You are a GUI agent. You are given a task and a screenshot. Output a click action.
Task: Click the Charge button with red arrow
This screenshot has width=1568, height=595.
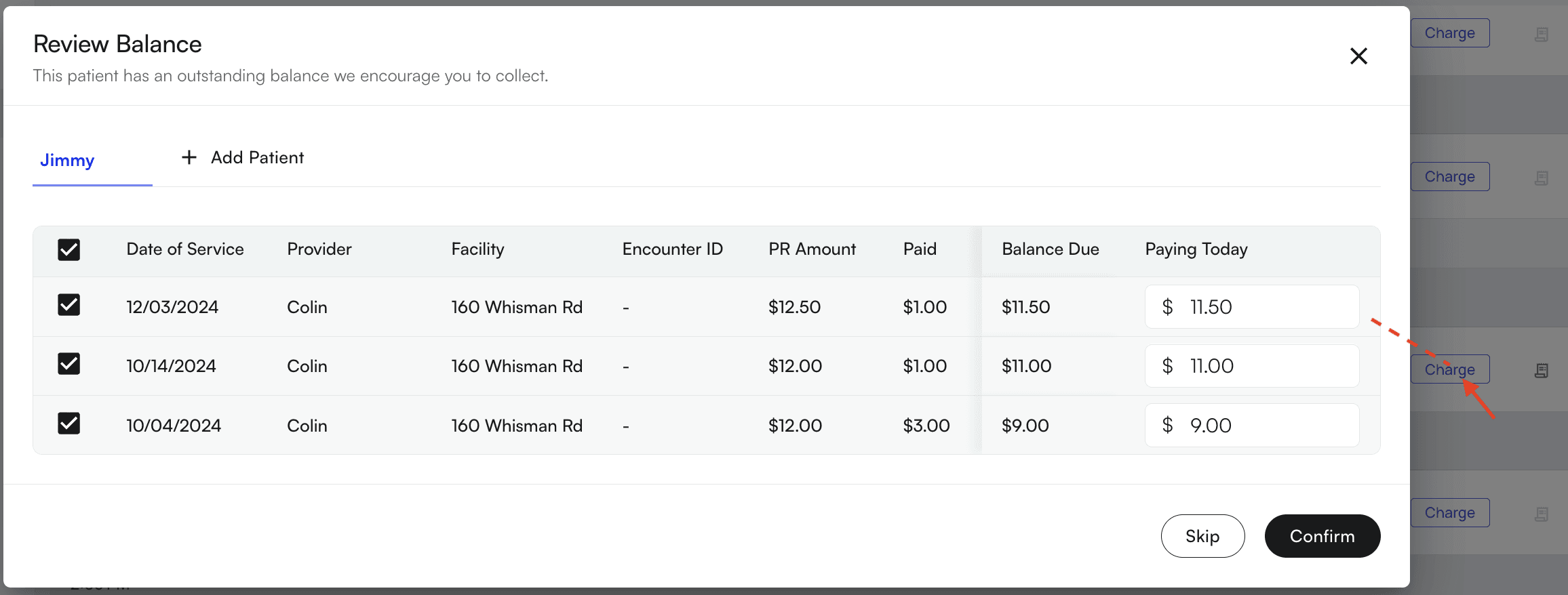point(1449,369)
